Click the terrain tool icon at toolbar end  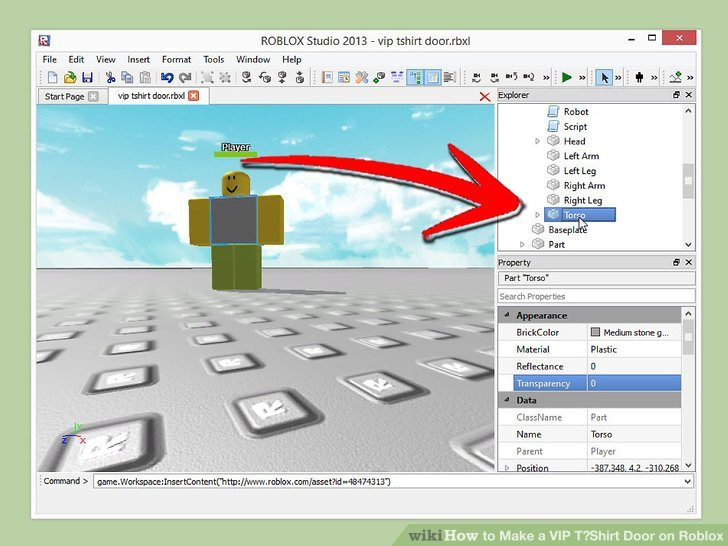point(676,77)
